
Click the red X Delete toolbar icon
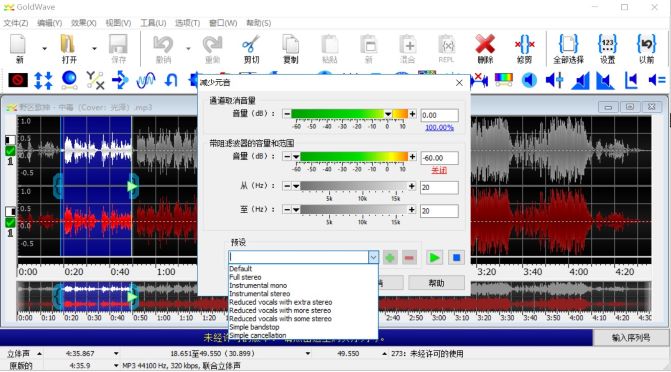(x=485, y=49)
